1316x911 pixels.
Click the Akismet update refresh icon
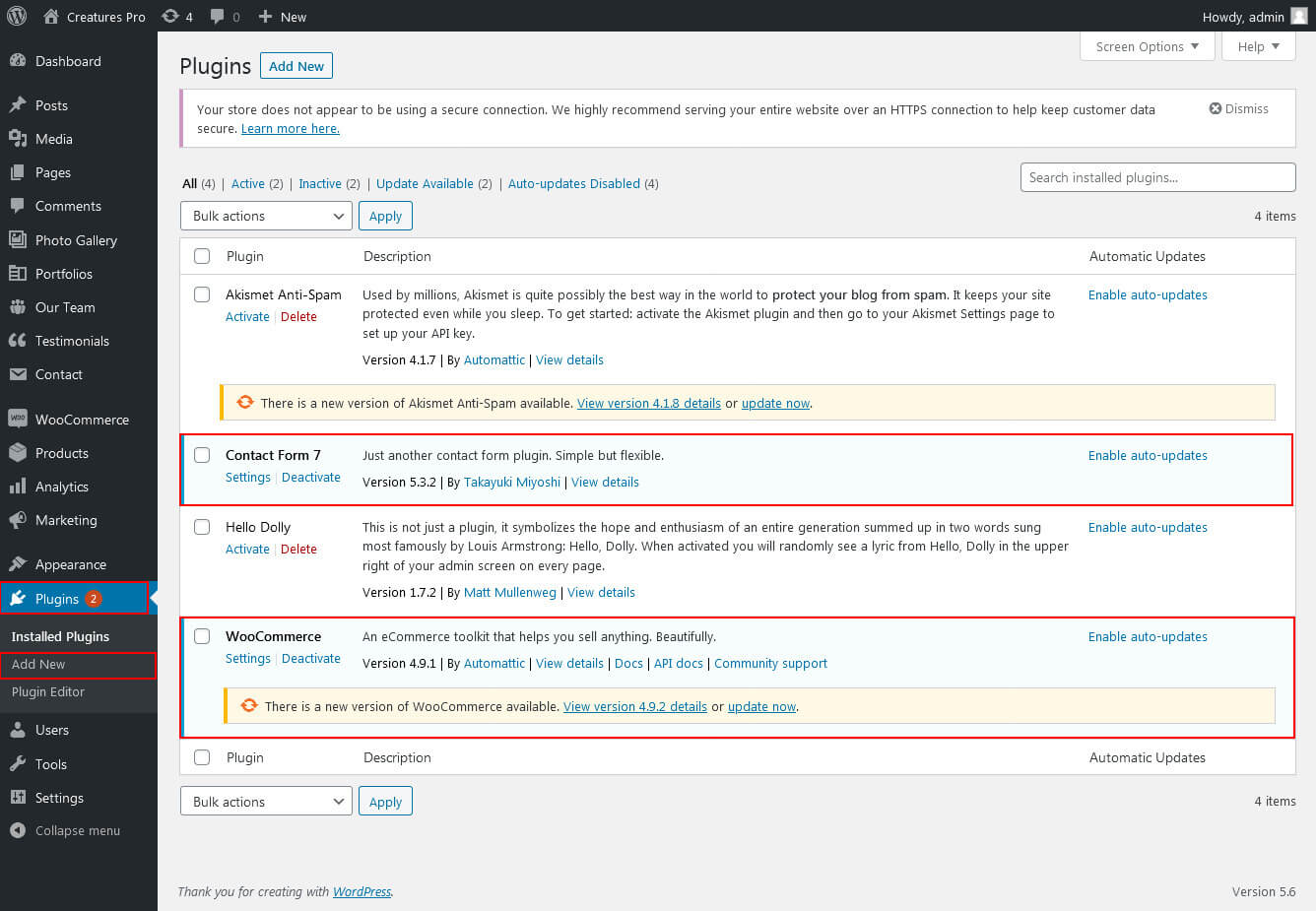click(x=245, y=402)
